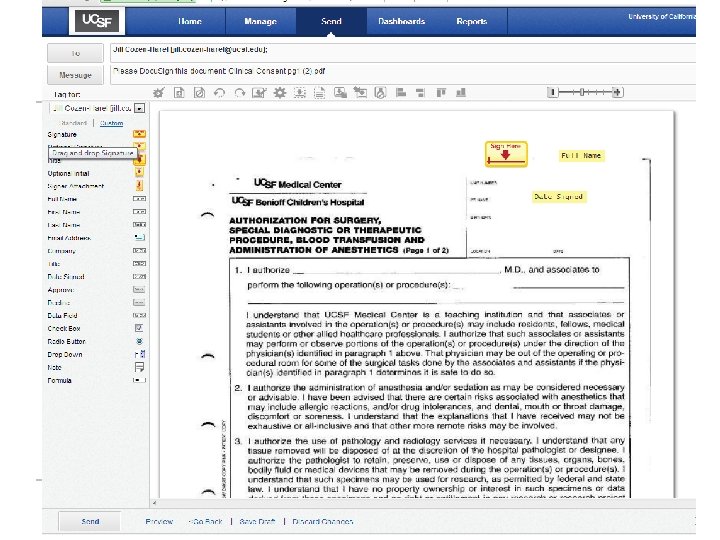
Task: Click the zoom in plus button on the slider
Action: [618, 92]
